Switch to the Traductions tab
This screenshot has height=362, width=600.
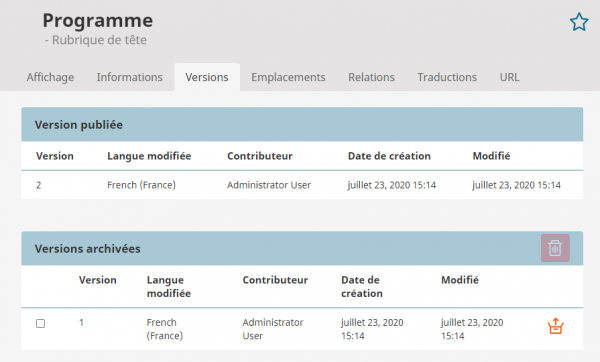tap(447, 77)
